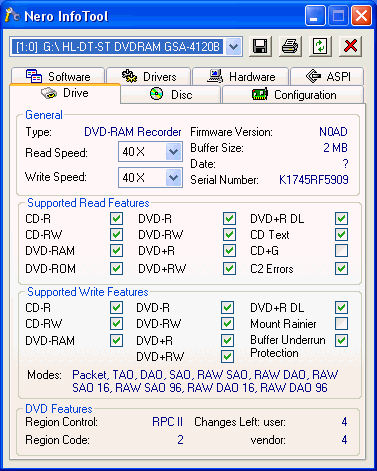This screenshot has height=471, width=377.
Task: Switch to the Hardware tab
Action: coord(240,76)
